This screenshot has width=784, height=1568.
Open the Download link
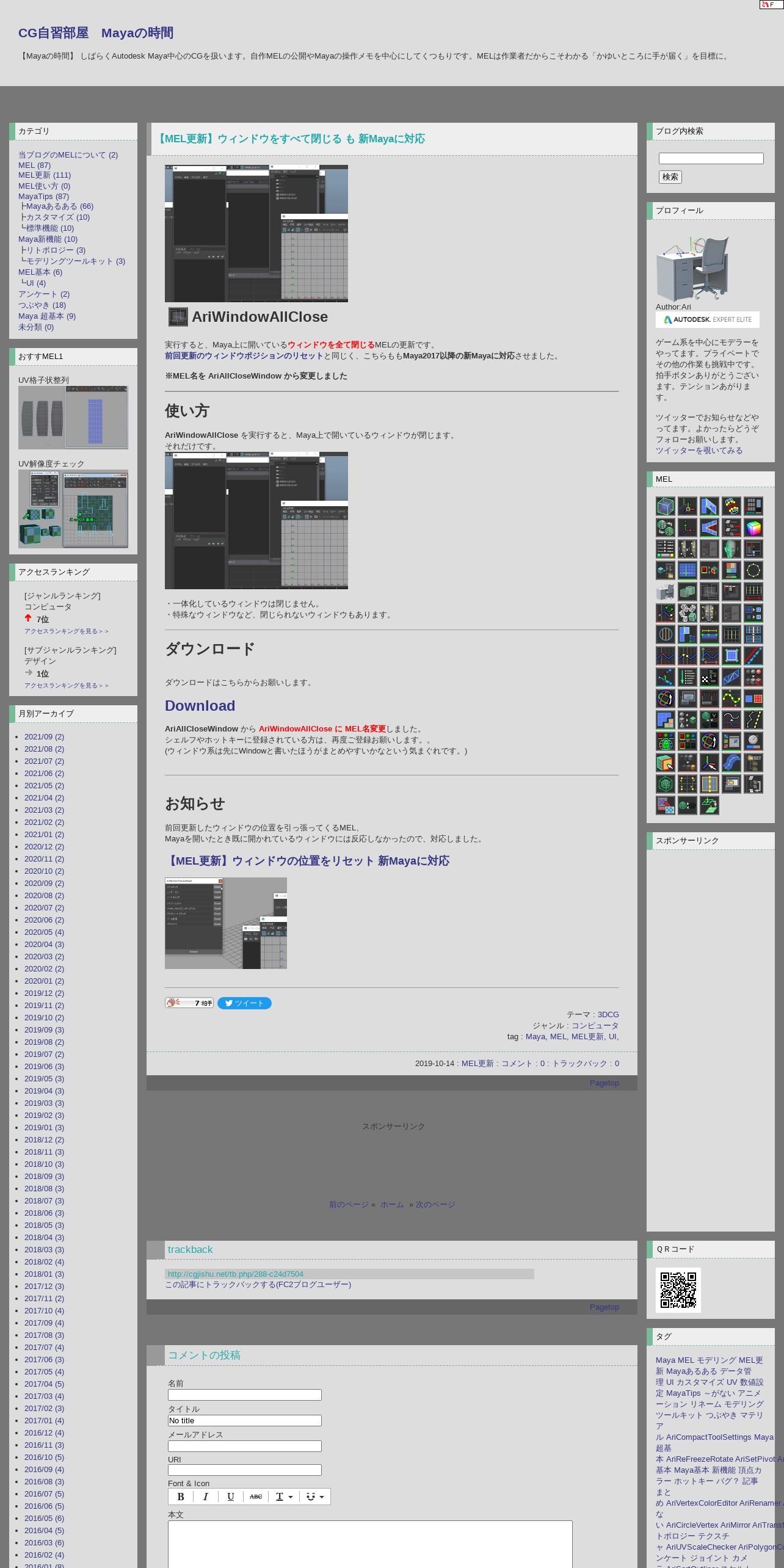(x=200, y=706)
